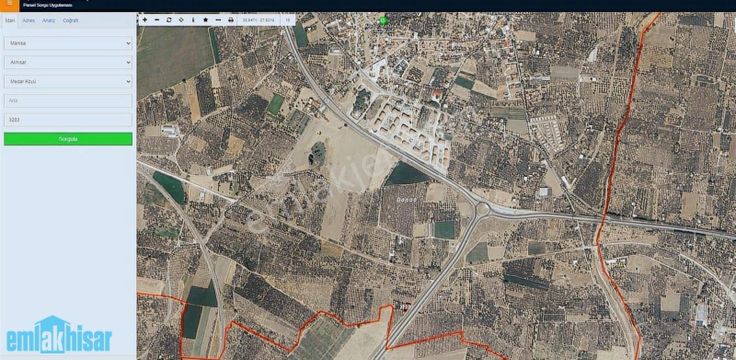Click the info icon in map toolbar
736x360 pixels.
pyautogui.click(x=193, y=20)
